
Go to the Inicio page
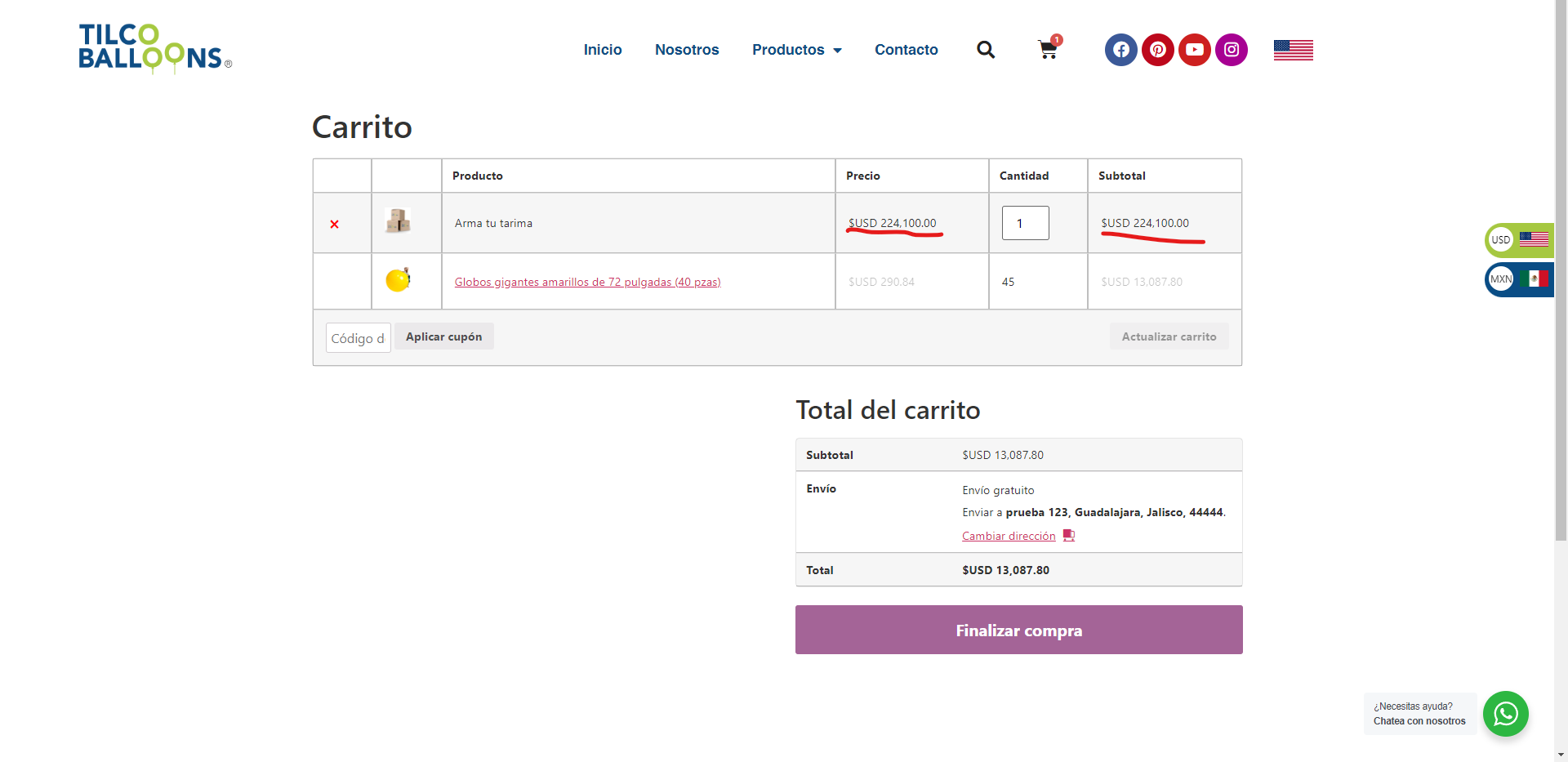tap(602, 50)
